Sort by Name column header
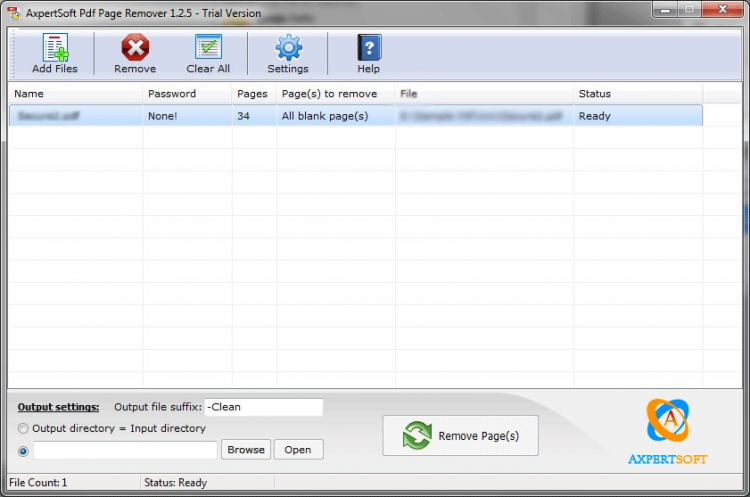This screenshot has height=497, width=750. (75, 94)
